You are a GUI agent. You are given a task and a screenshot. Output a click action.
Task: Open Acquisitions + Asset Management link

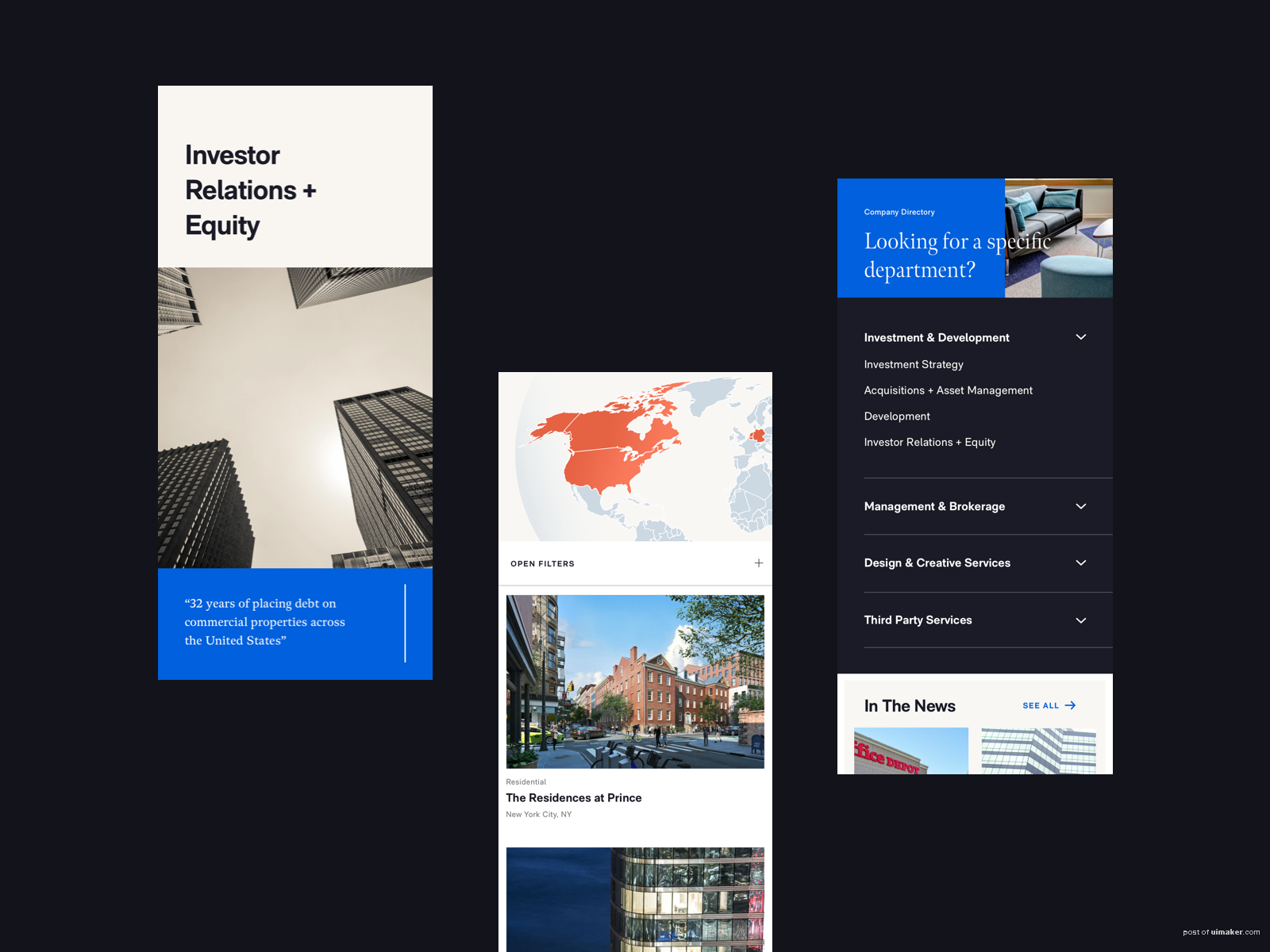[x=949, y=390]
